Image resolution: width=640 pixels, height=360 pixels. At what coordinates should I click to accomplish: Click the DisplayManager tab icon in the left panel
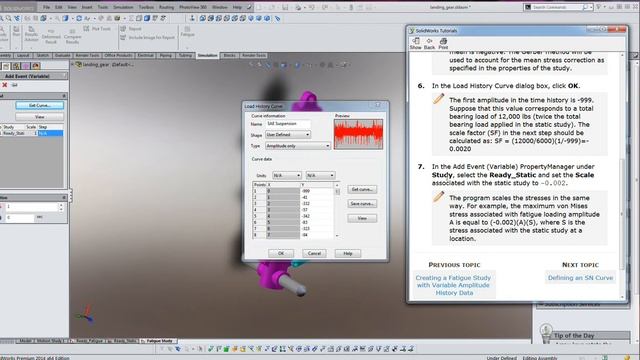pyautogui.click(x=36, y=66)
